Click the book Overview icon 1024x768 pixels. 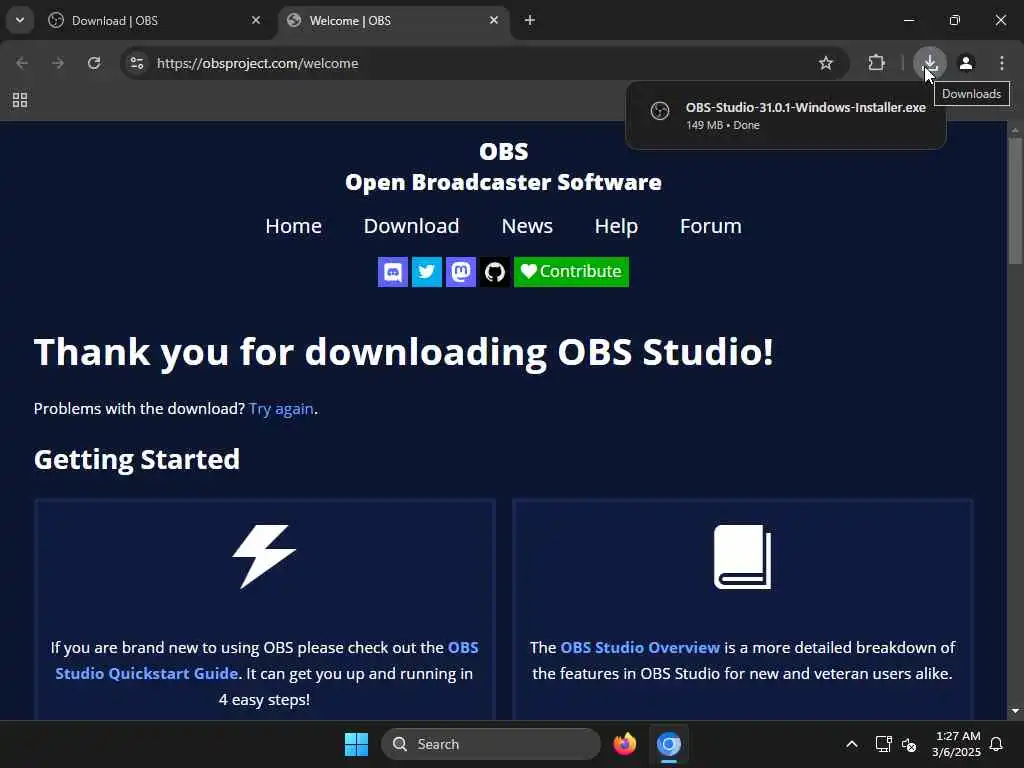click(x=743, y=556)
